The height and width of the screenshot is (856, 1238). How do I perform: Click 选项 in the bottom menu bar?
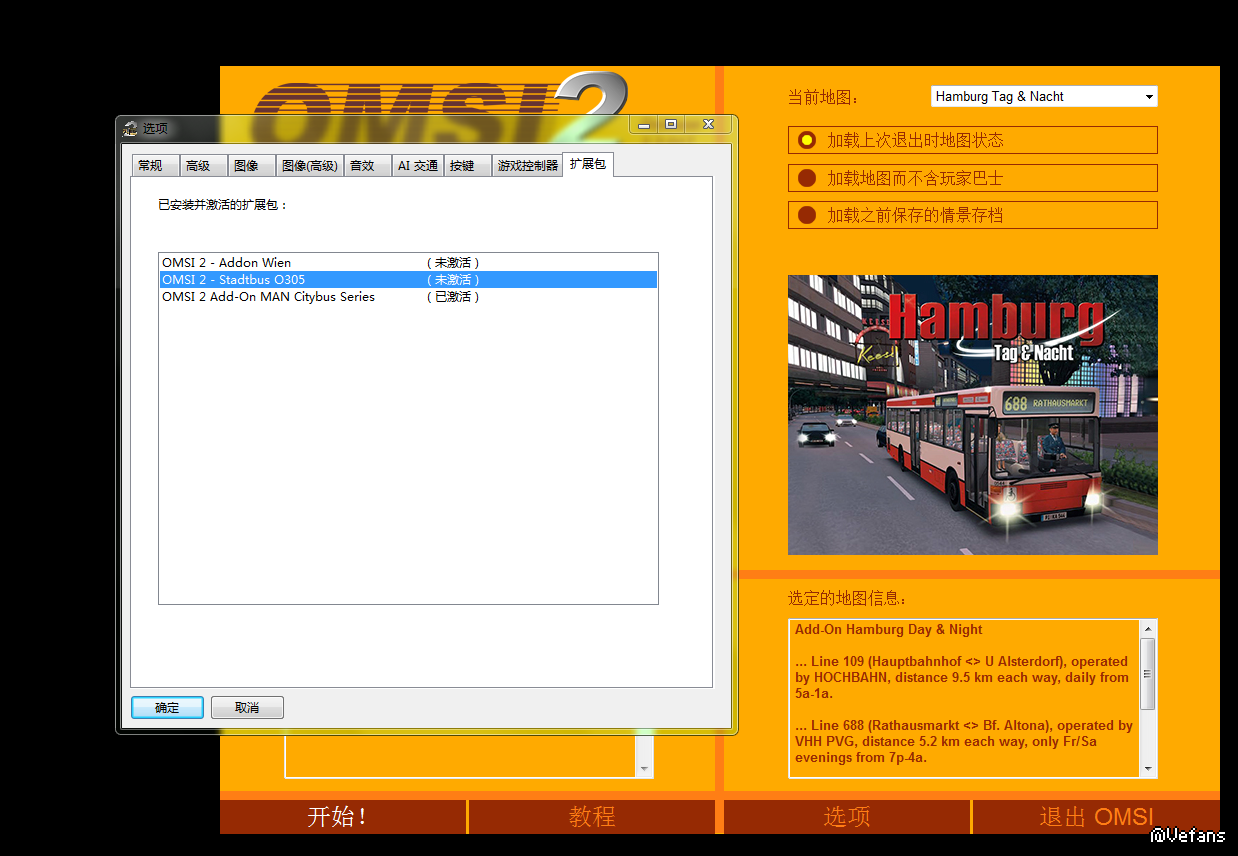(846, 816)
